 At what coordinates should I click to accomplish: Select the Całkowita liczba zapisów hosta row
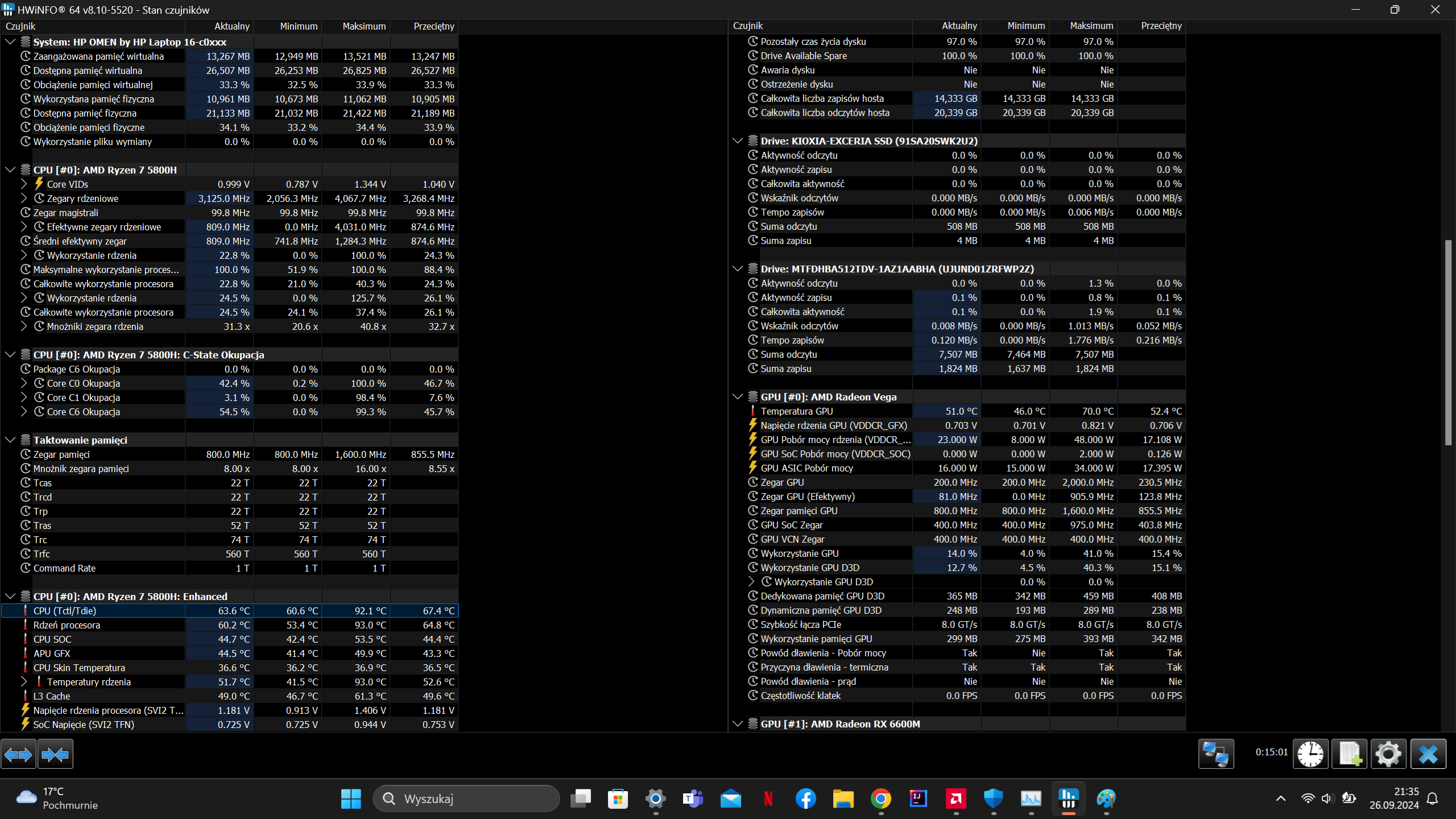coord(957,98)
